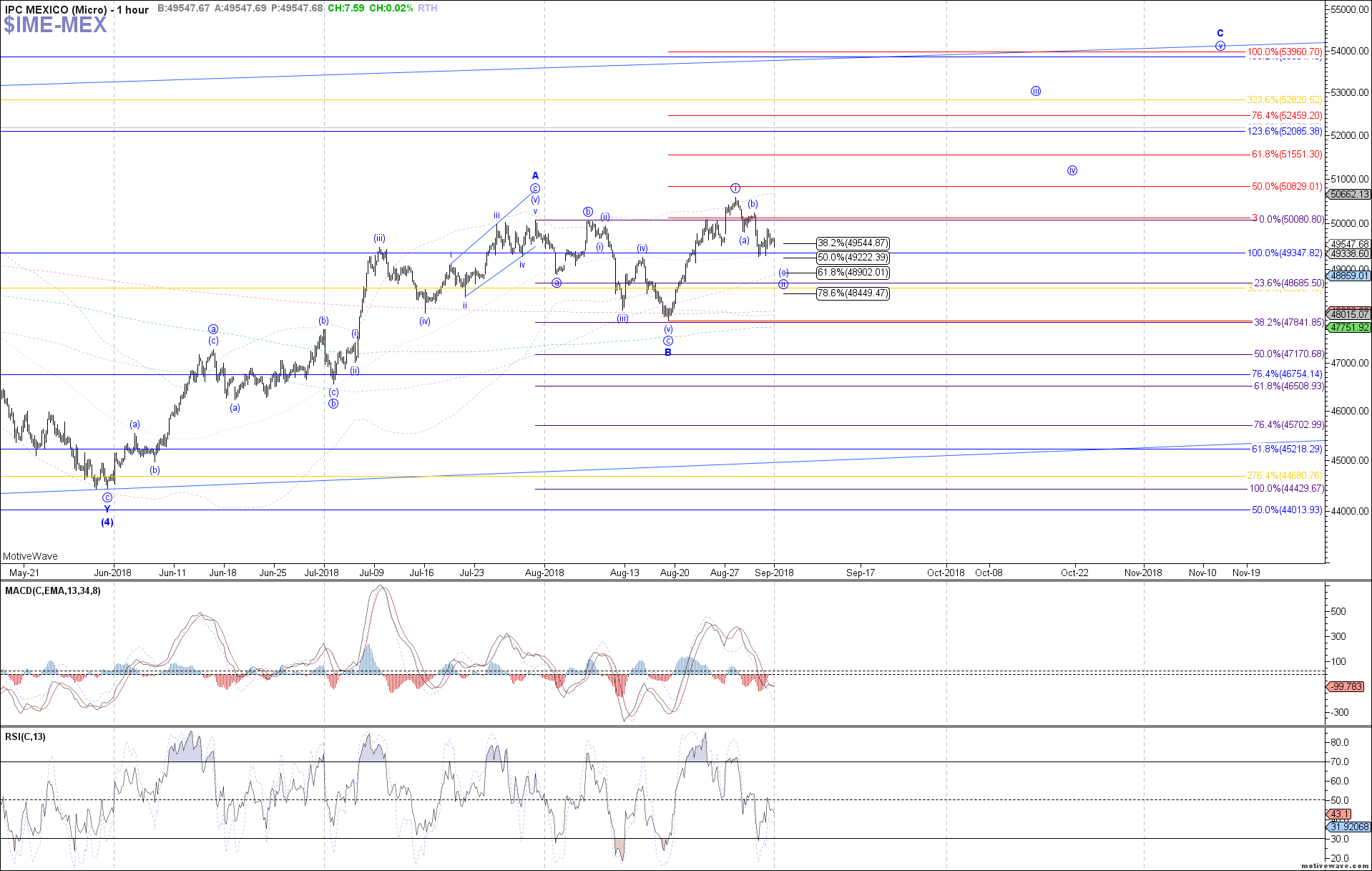Select the Jul-2018 date on time axis
Image resolution: width=1372 pixels, height=871 pixels.
click(x=322, y=573)
